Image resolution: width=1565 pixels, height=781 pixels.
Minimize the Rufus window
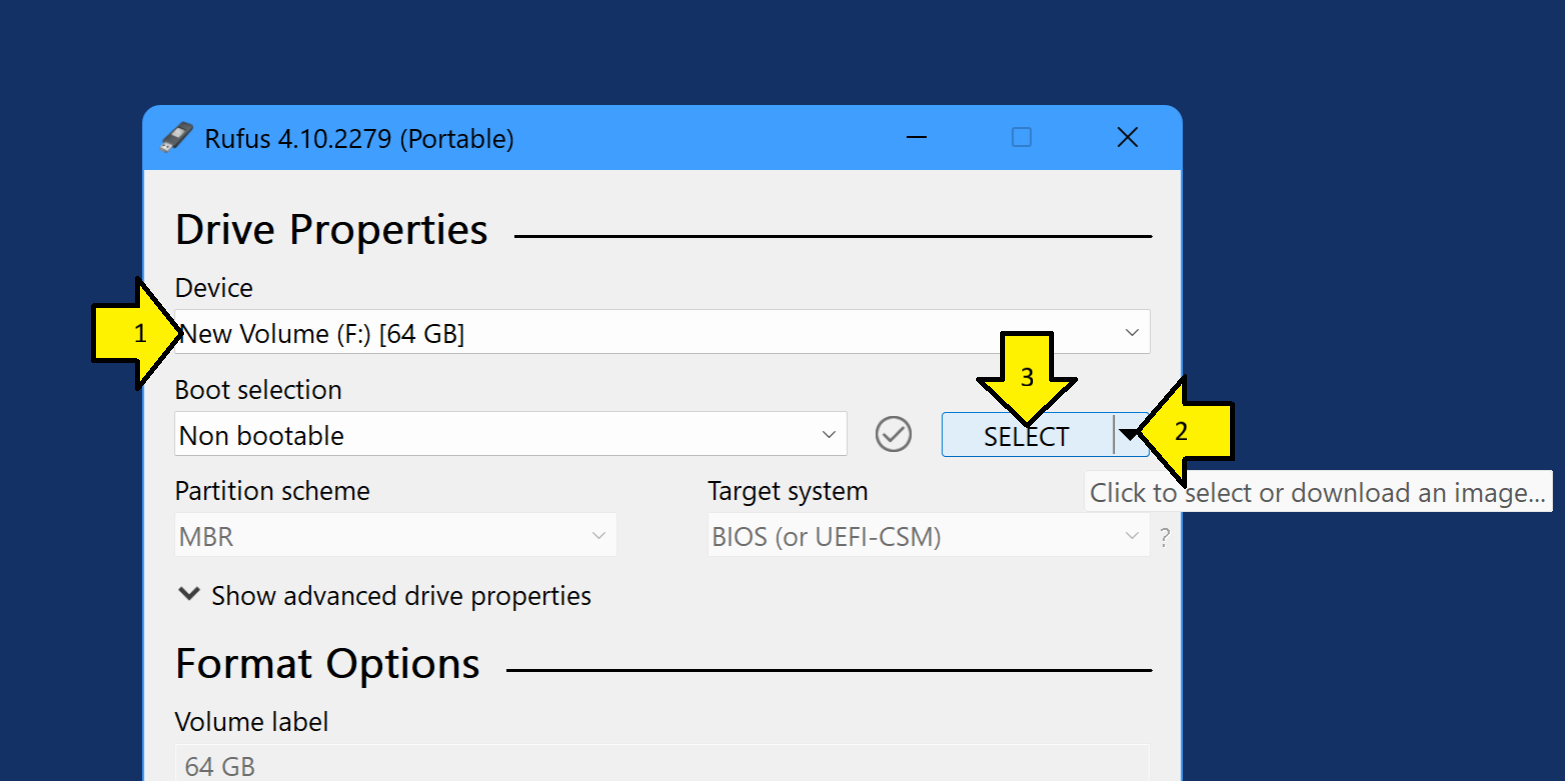(x=915, y=138)
